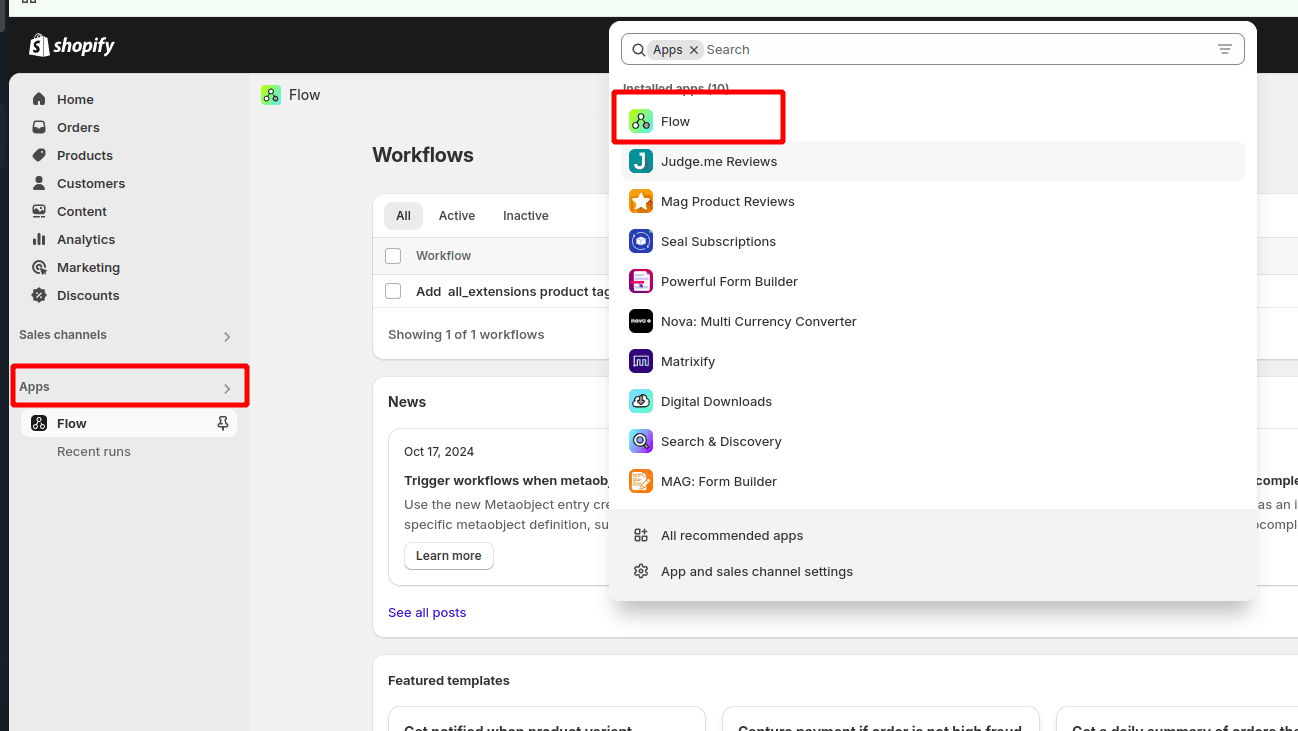
Task: Click the Marketing target icon
Action: pos(39,267)
